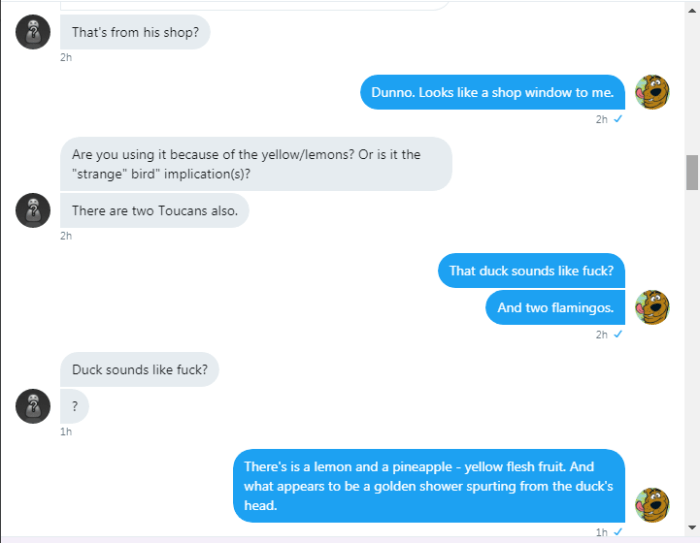
Task: Click the "Are you using it because of the yellow/lemons?" message
Action: click(x=255, y=164)
